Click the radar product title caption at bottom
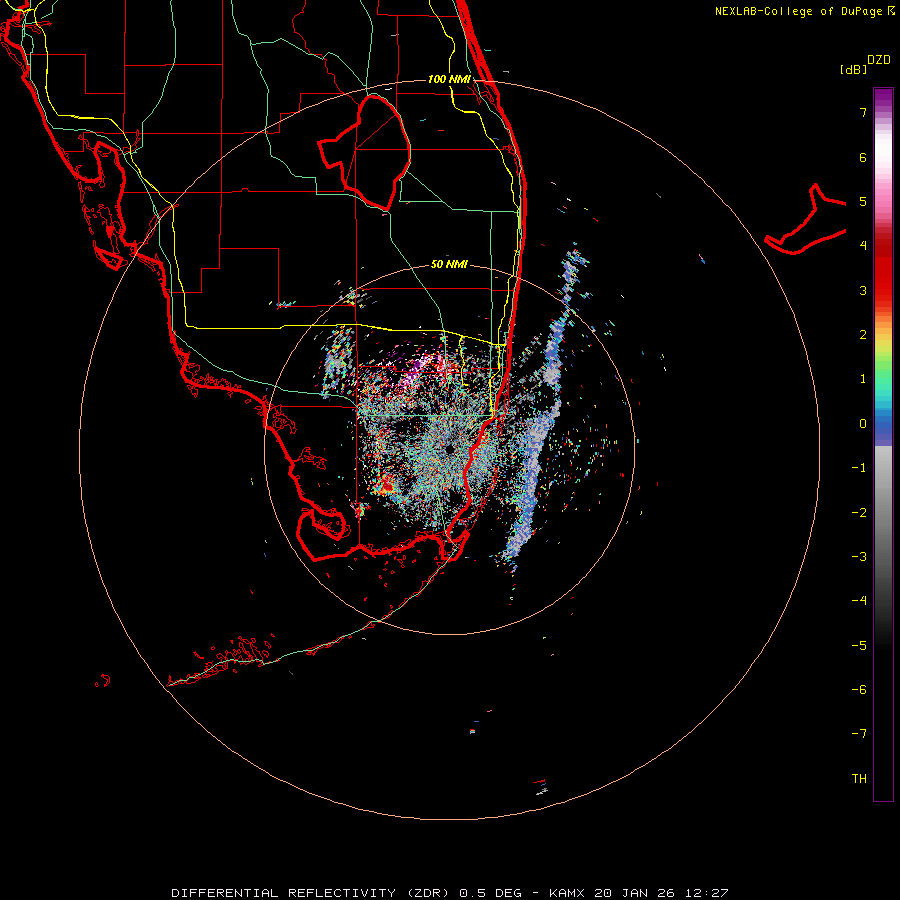900x900 pixels. pyautogui.click(x=450, y=893)
